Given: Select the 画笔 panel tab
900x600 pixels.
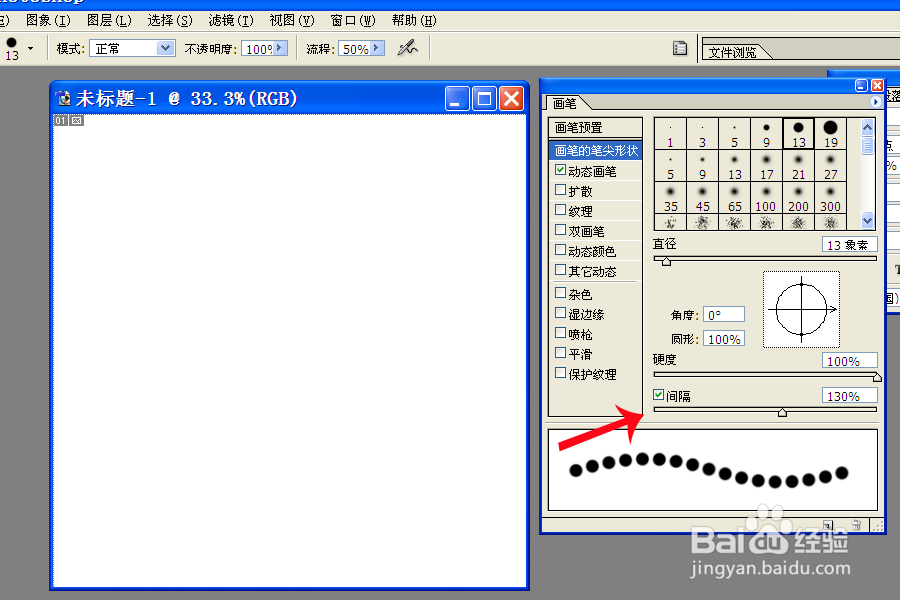Looking at the screenshot, I should (x=565, y=103).
